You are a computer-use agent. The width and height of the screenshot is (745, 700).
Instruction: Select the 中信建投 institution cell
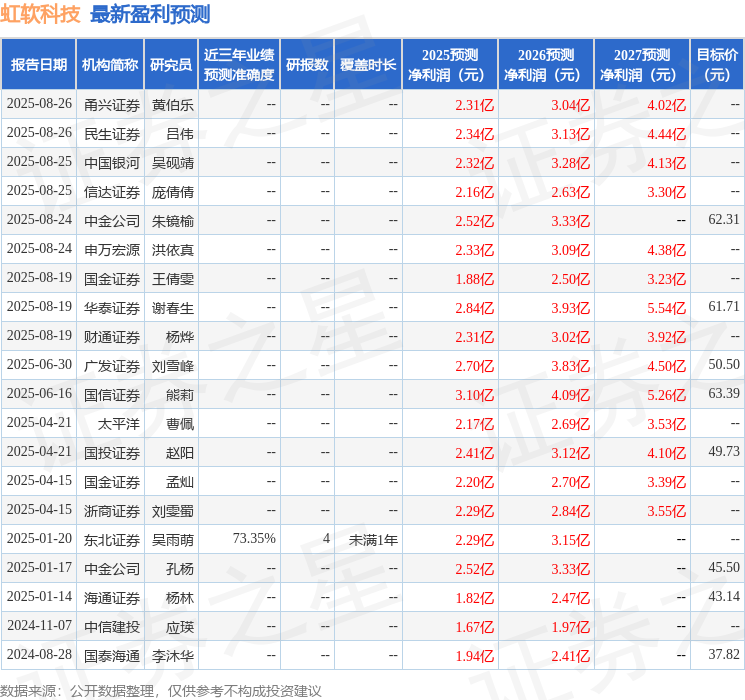112,627
